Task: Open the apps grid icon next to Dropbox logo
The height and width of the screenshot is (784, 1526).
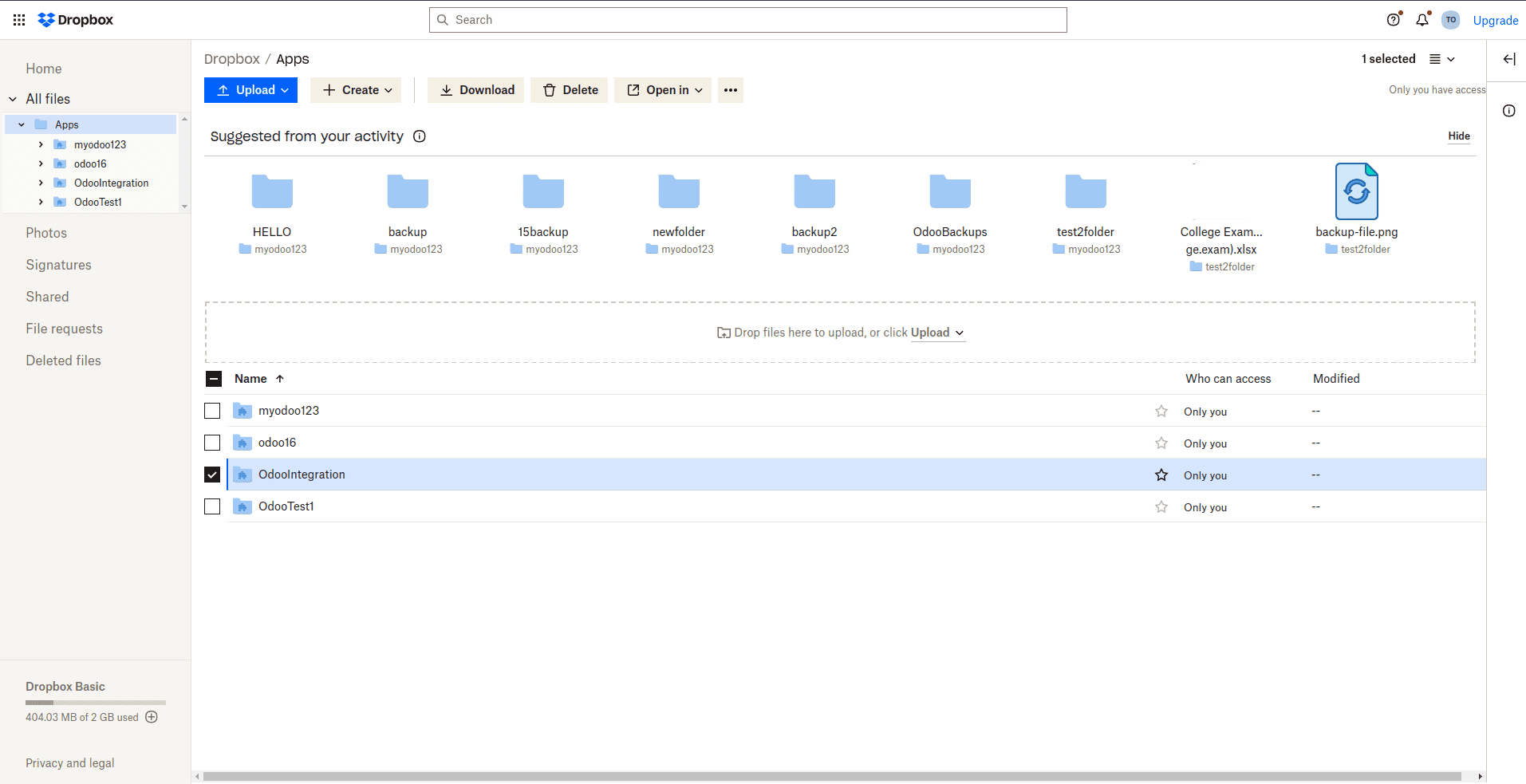Action: coord(18,19)
